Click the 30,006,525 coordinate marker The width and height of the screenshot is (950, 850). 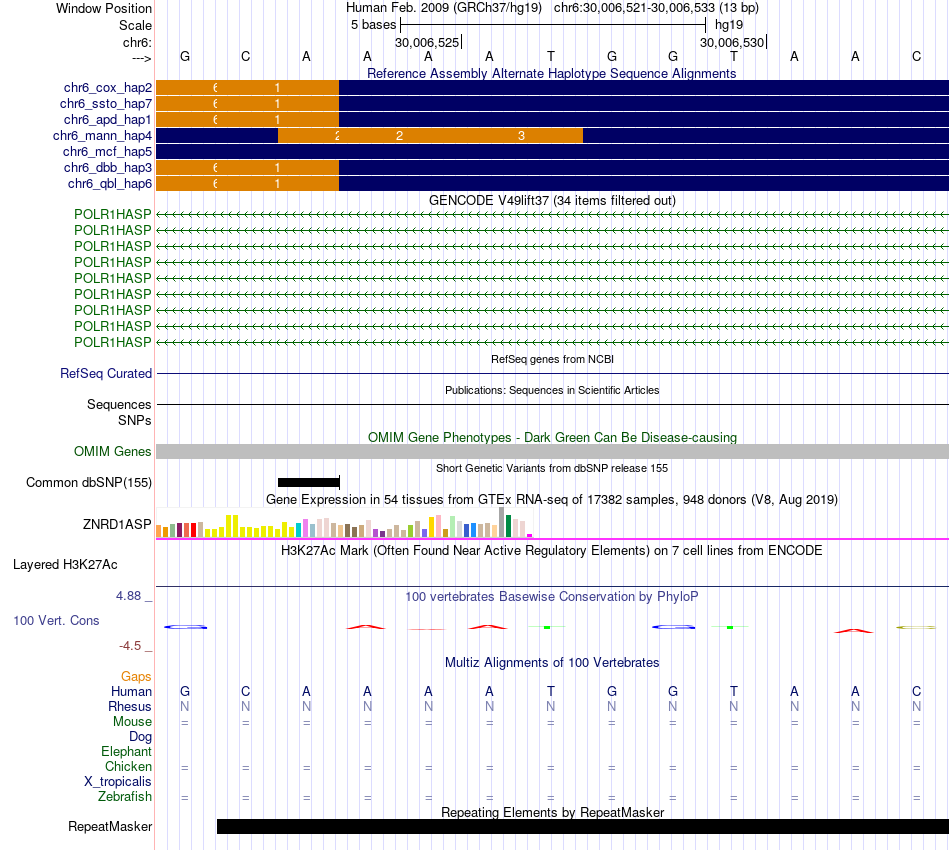(427, 42)
